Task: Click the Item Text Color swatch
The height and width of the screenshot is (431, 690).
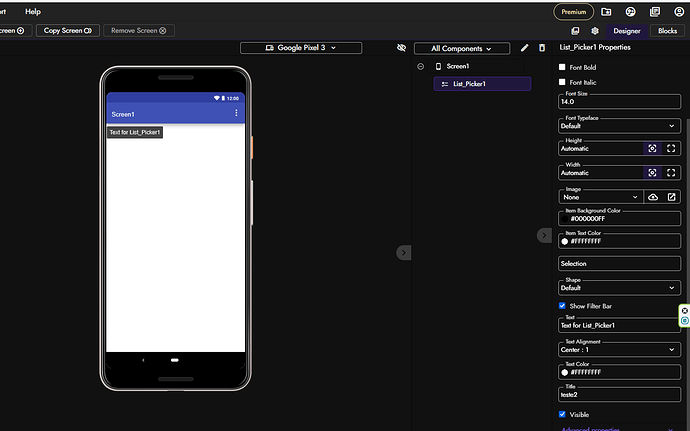Action: click(x=565, y=241)
